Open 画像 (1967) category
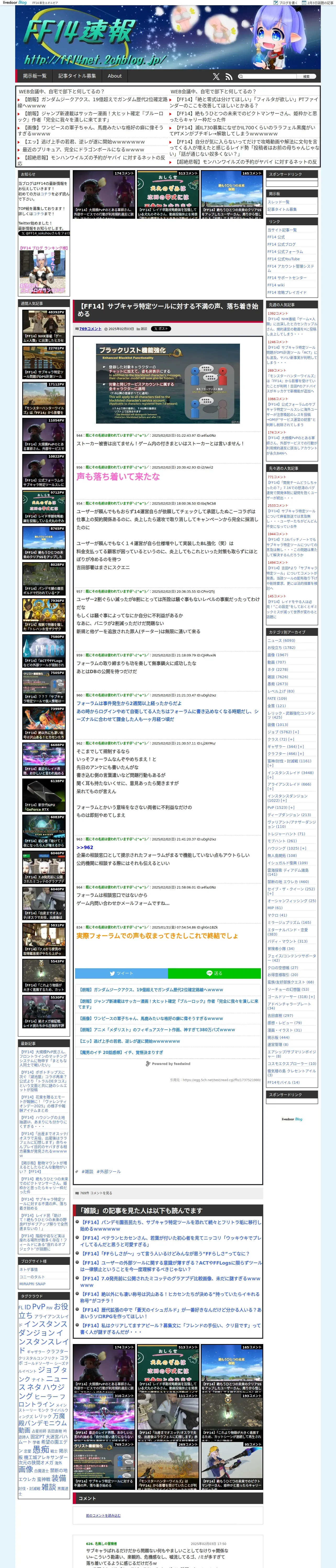This screenshot has height=1568, width=336. pyautogui.click(x=277, y=655)
